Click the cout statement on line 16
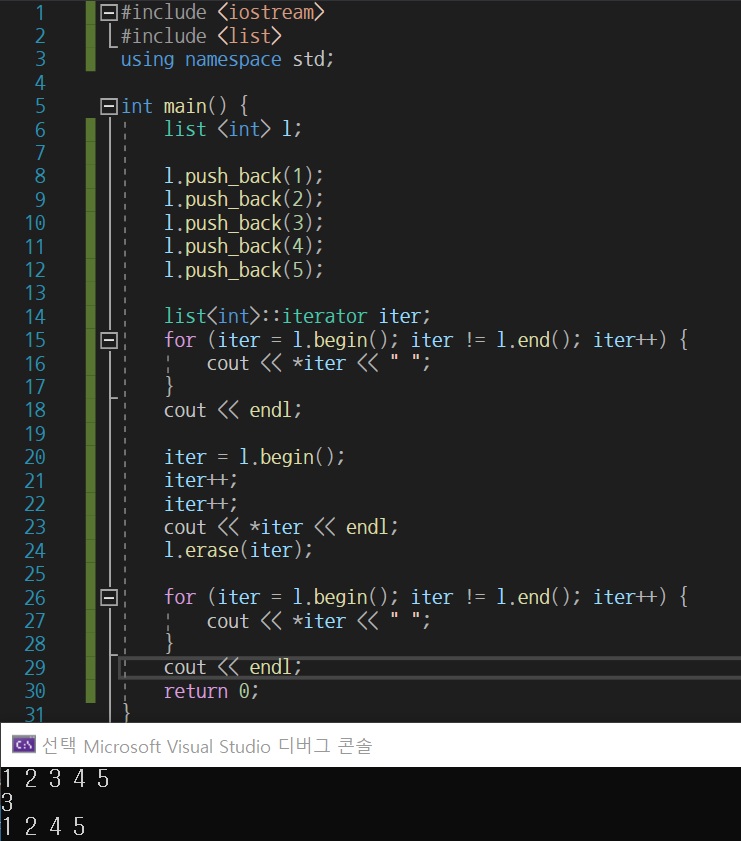The height and width of the screenshot is (841, 741). pos(318,363)
